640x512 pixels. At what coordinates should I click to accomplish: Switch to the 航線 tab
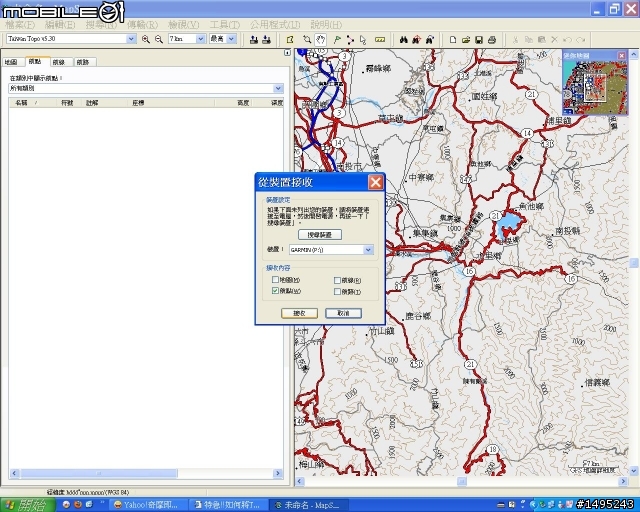pyautogui.click(x=59, y=62)
